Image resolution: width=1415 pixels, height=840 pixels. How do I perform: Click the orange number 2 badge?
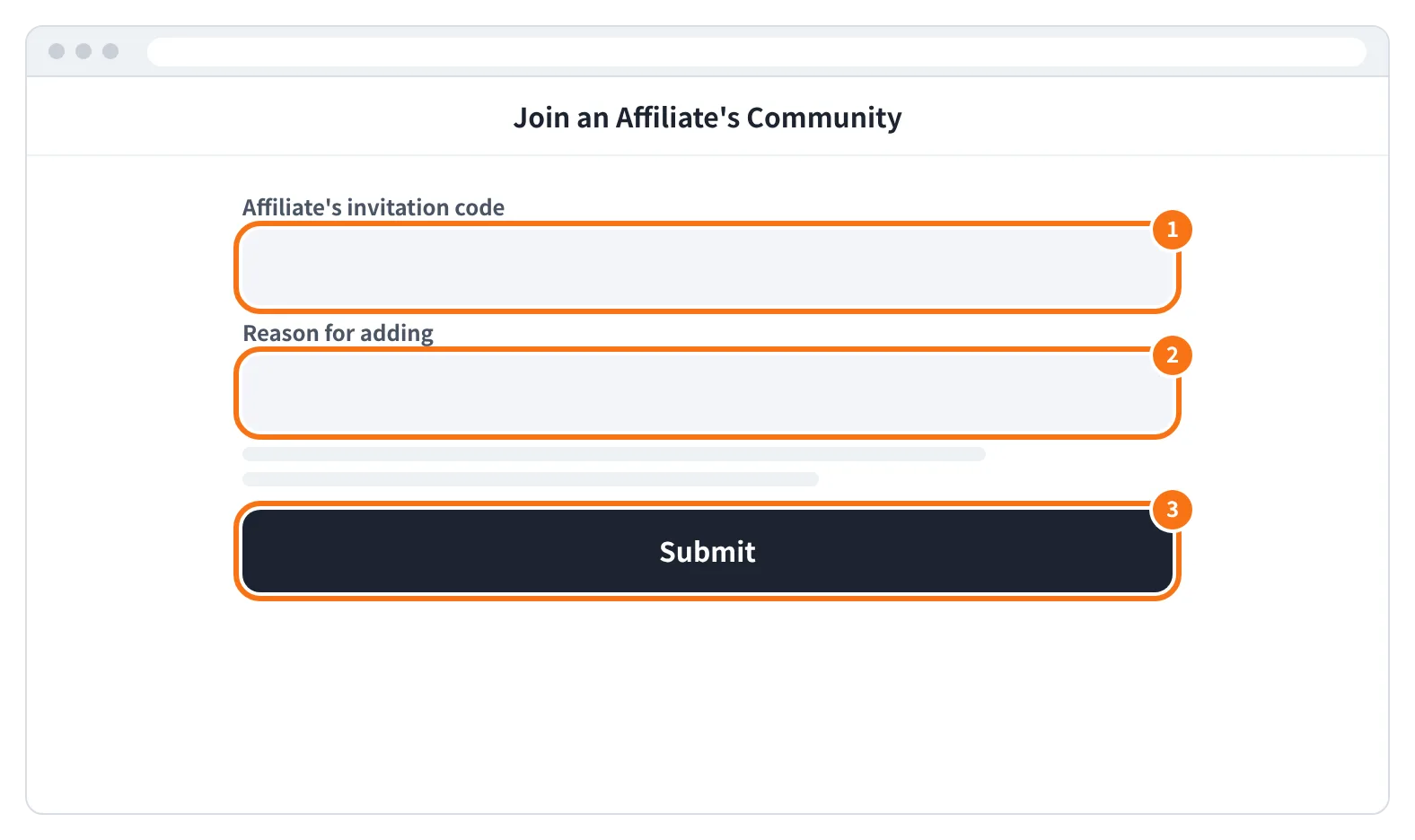pyautogui.click(x=1172, y=355)
